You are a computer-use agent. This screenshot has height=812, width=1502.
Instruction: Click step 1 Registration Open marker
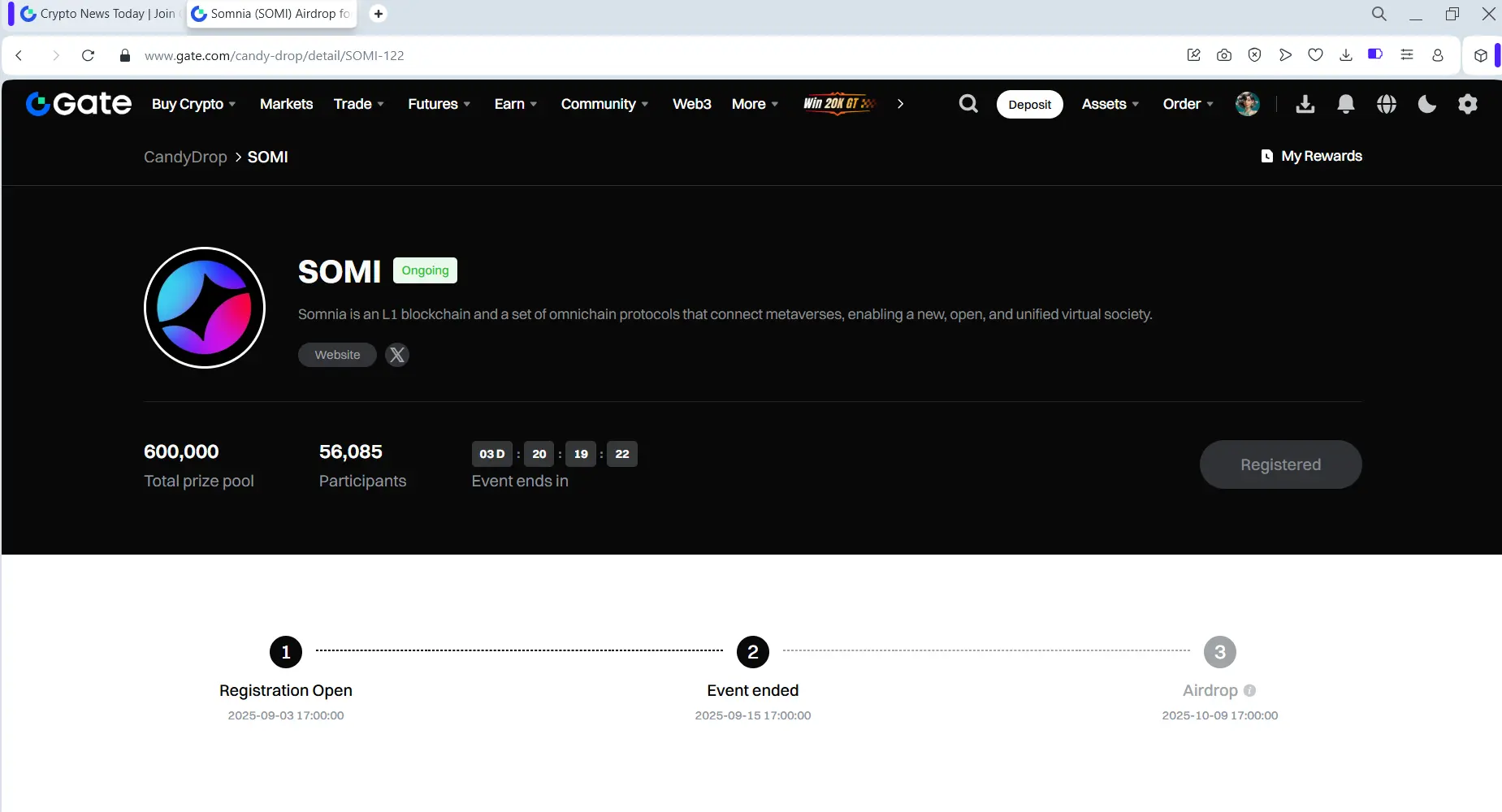click(x=286, y=652)
